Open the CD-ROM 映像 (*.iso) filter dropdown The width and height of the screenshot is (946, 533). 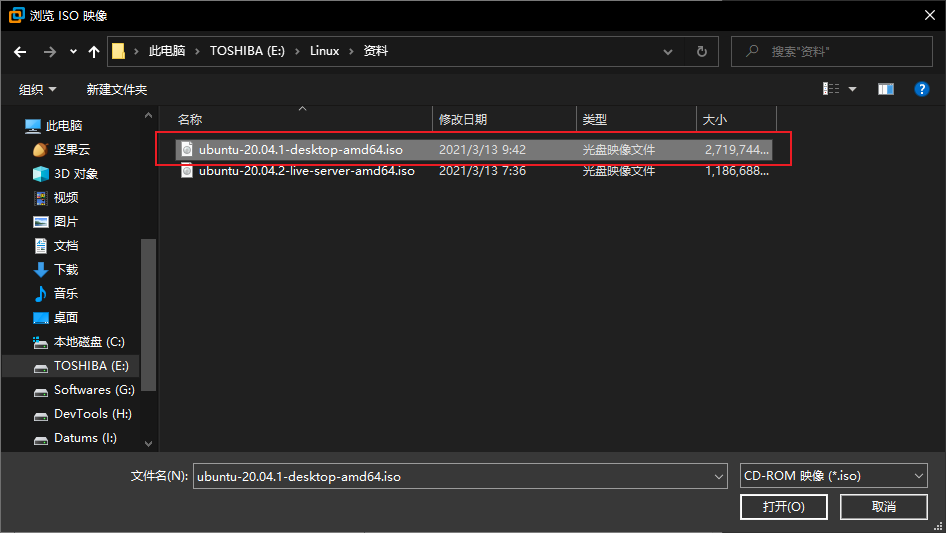tap(833, 476)
